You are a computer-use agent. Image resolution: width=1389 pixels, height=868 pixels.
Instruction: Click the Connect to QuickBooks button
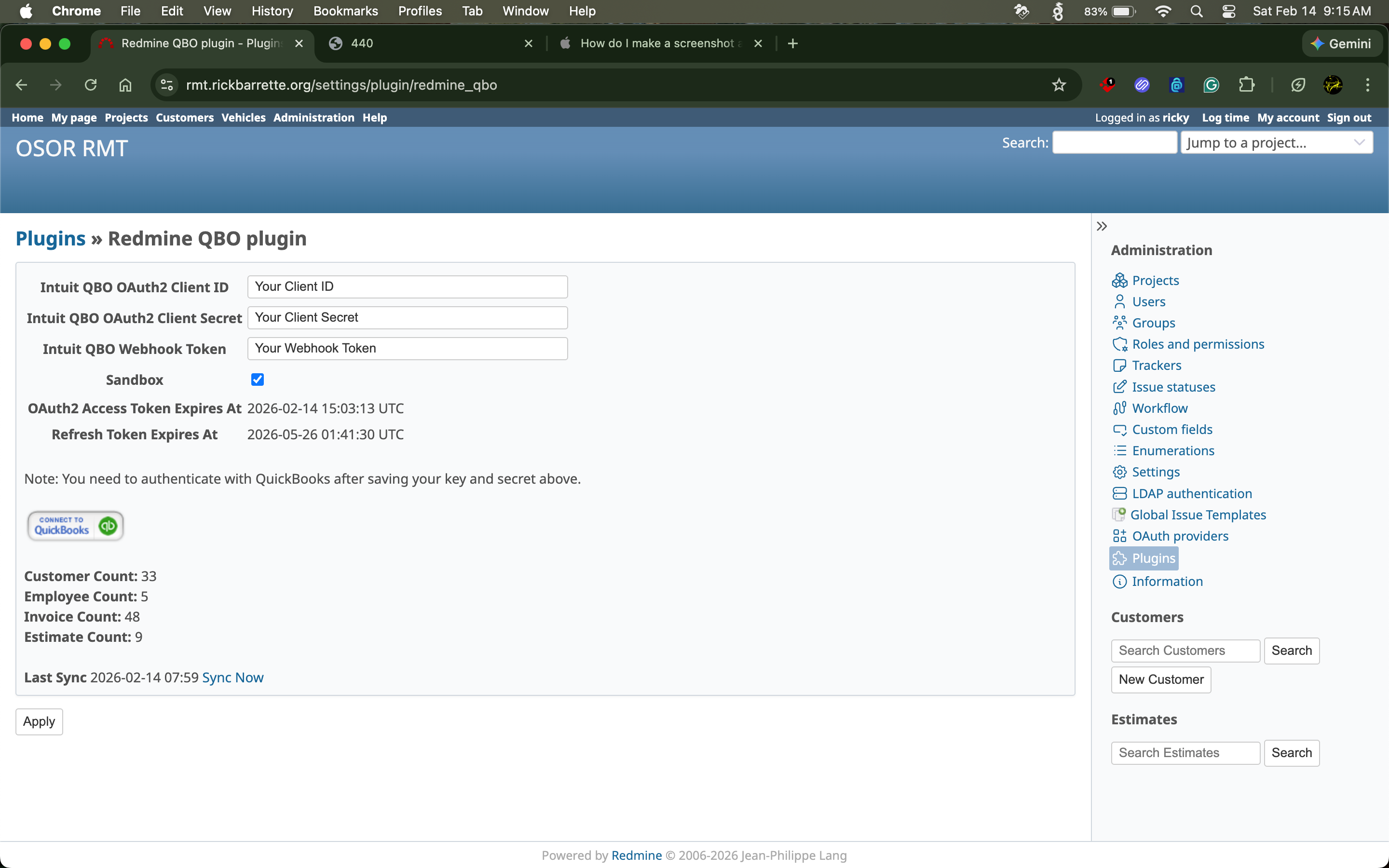pyautogui.click(x=75, y=525)
